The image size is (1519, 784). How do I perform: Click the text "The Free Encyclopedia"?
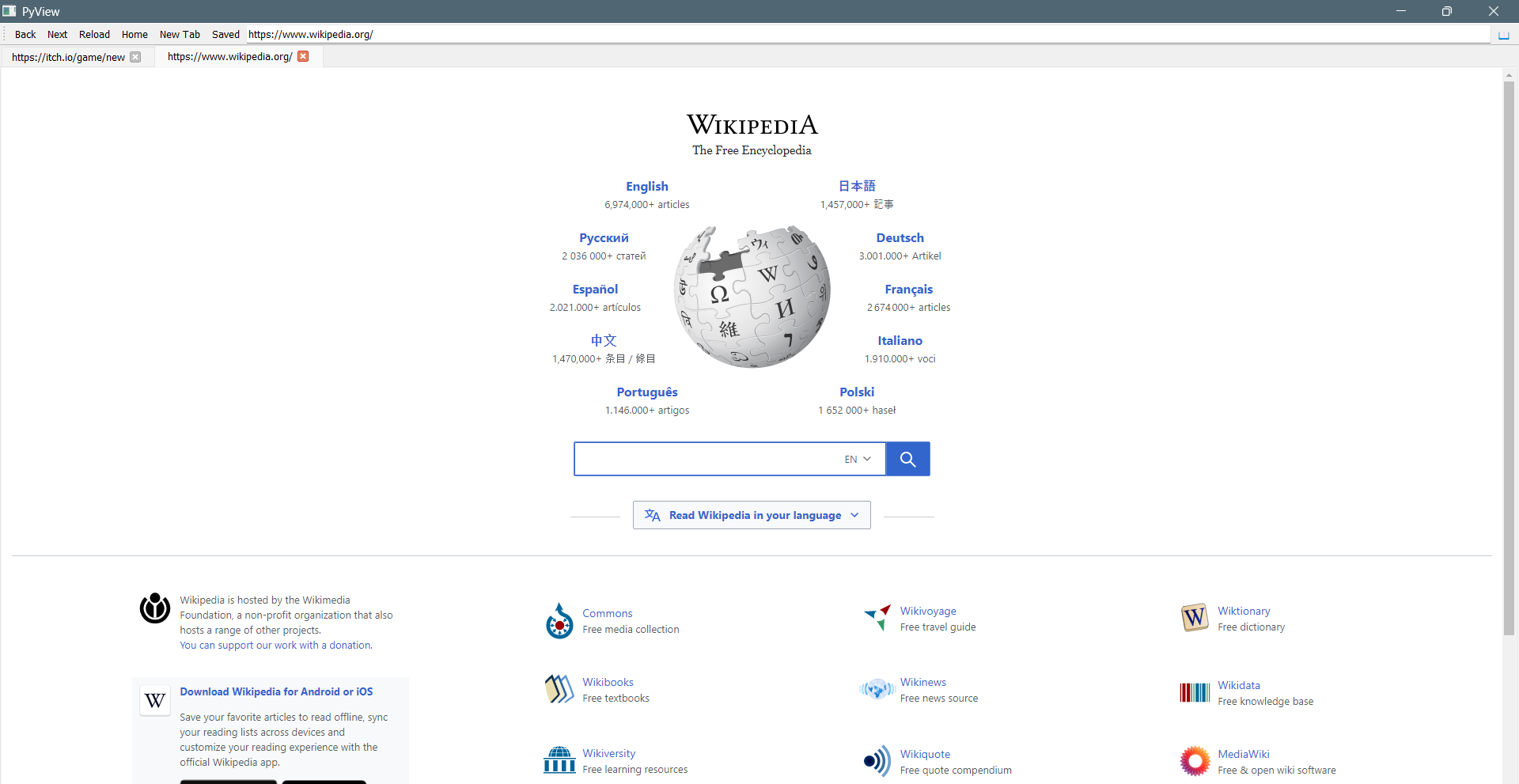point(752,150)
